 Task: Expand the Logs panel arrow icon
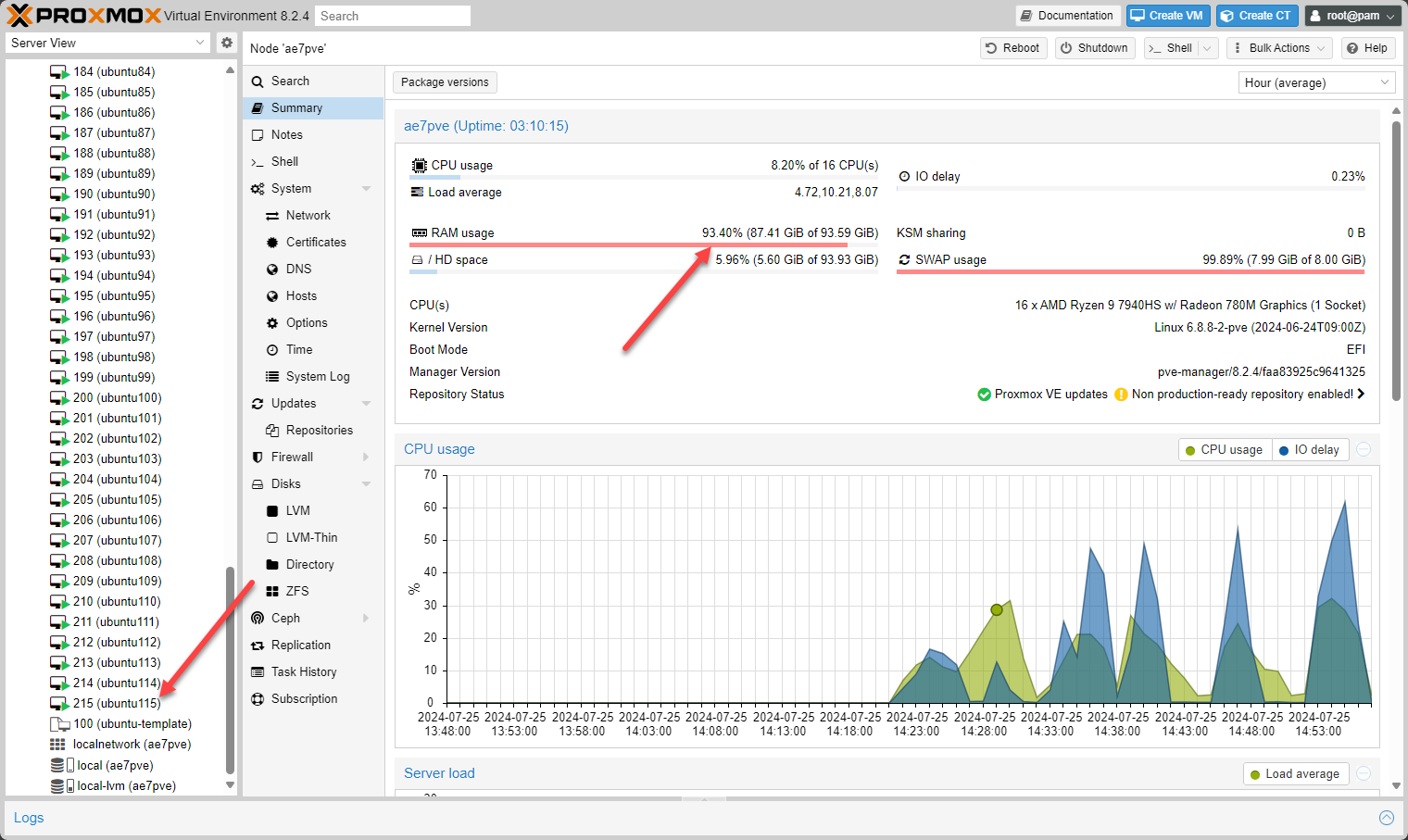[x=1386, y=818]
